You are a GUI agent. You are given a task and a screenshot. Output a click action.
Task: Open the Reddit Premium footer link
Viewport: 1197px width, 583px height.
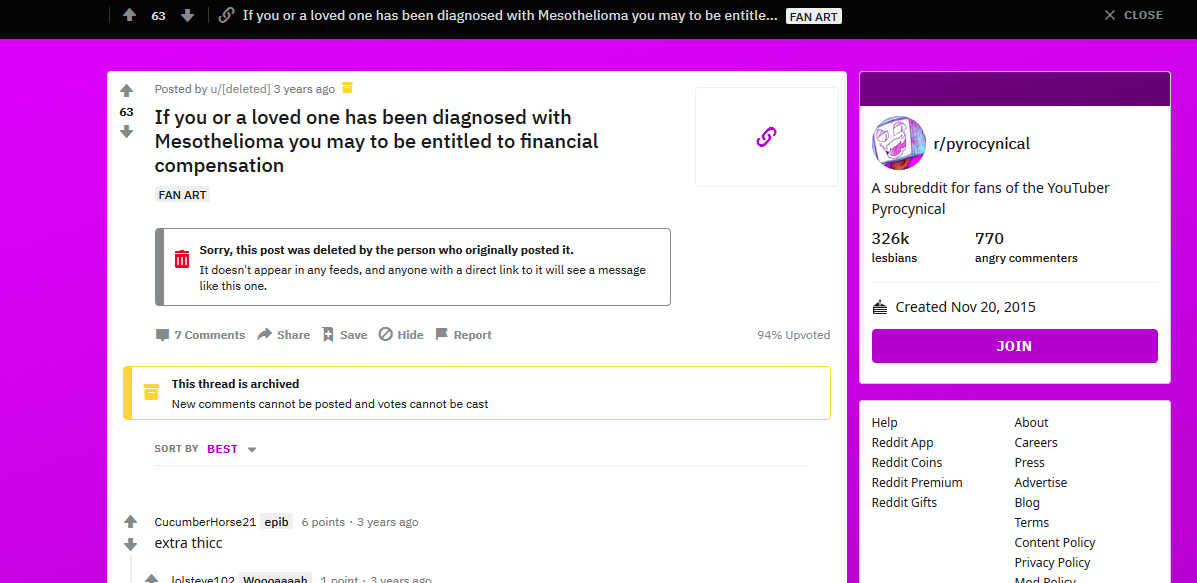coord(917,482)
